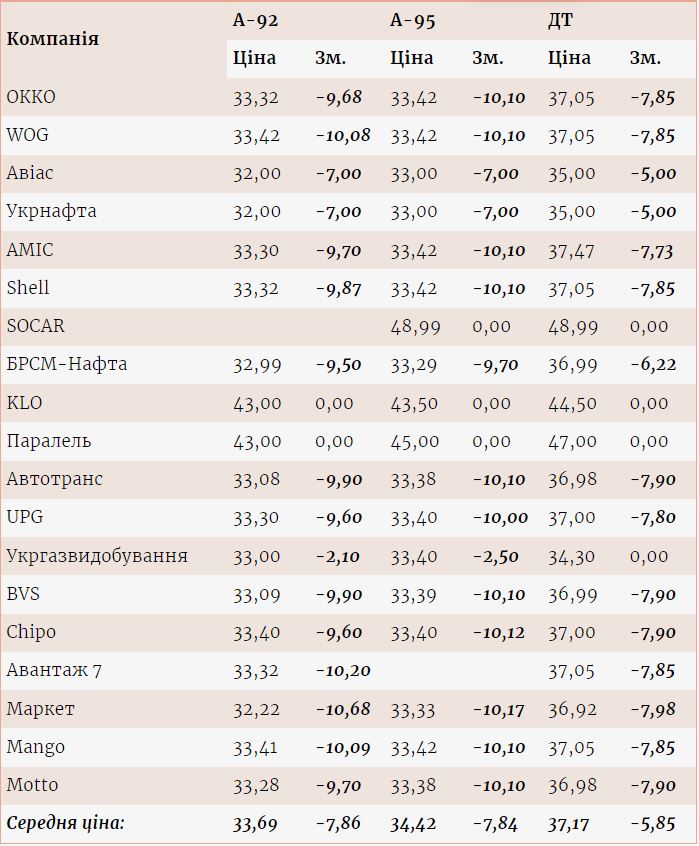
Task: Click Паралель's А-95 price 45,00
Action: pyautogui.click(x=414, y=441)
